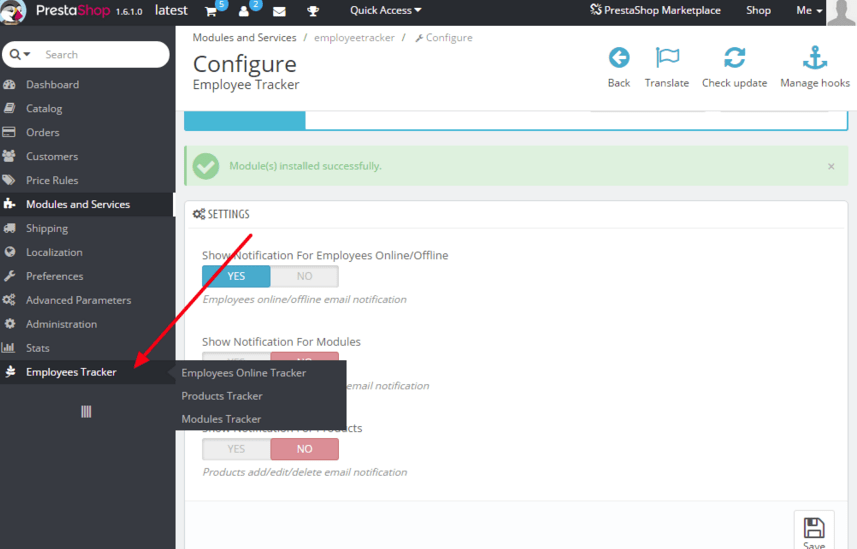Click the Check update refresh button
The height and width of the screenshot is (549, 857).
point(735,67)
